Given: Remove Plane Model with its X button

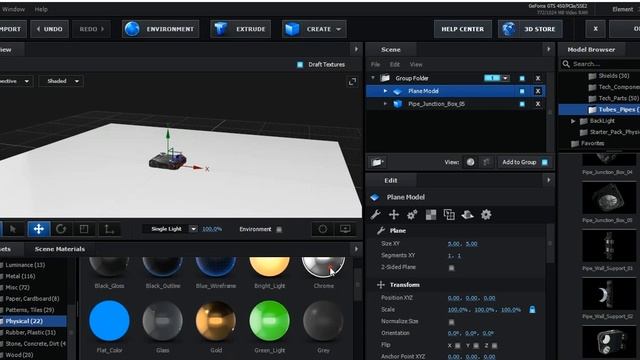Looking at the screenshot, I should click(538, 91).
